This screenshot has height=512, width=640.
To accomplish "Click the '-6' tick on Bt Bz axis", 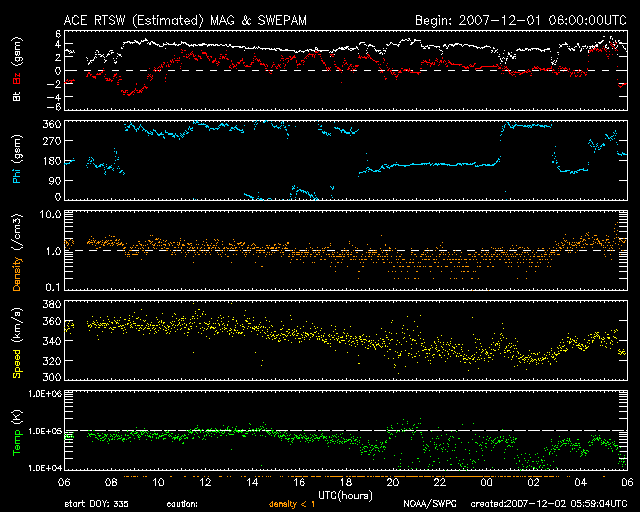I will [x=54, y=107].
